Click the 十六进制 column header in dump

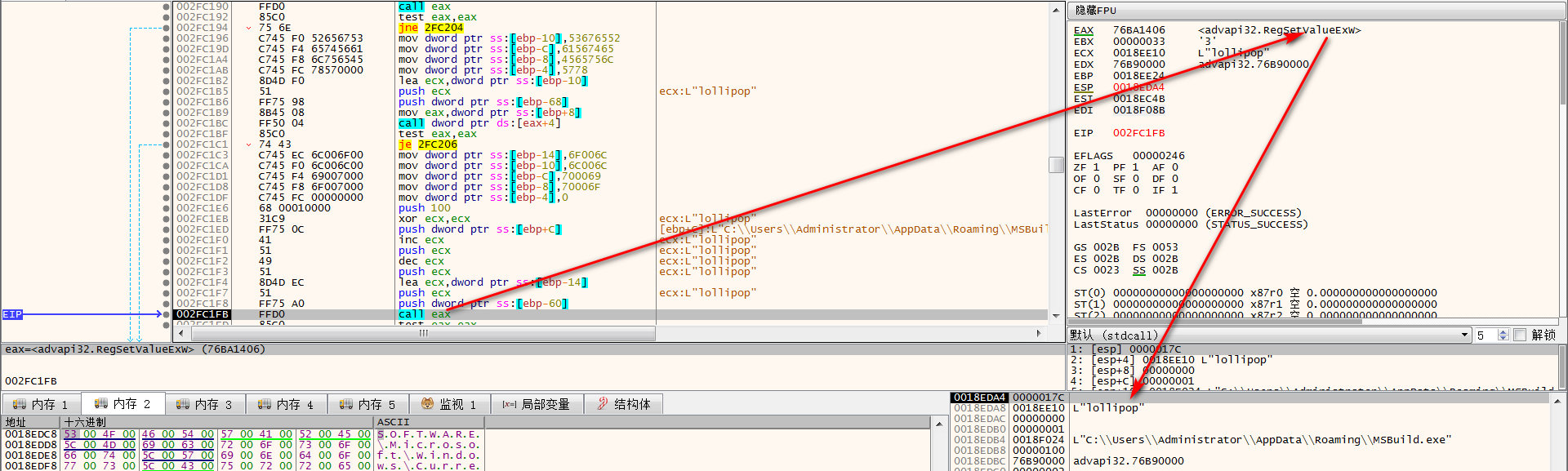pyautogui.click(x=85, y=422)
